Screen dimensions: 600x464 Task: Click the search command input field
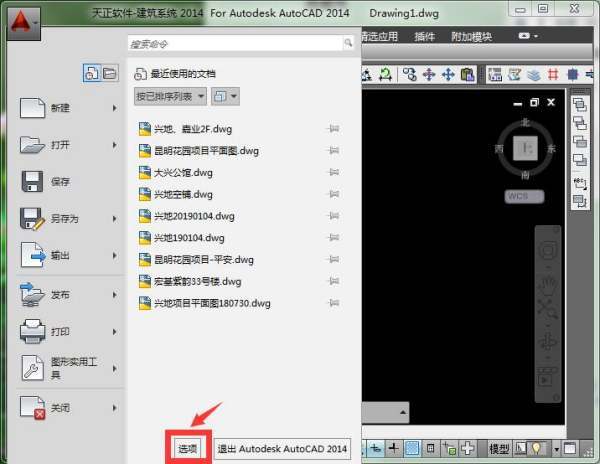[x=235, y=44]
